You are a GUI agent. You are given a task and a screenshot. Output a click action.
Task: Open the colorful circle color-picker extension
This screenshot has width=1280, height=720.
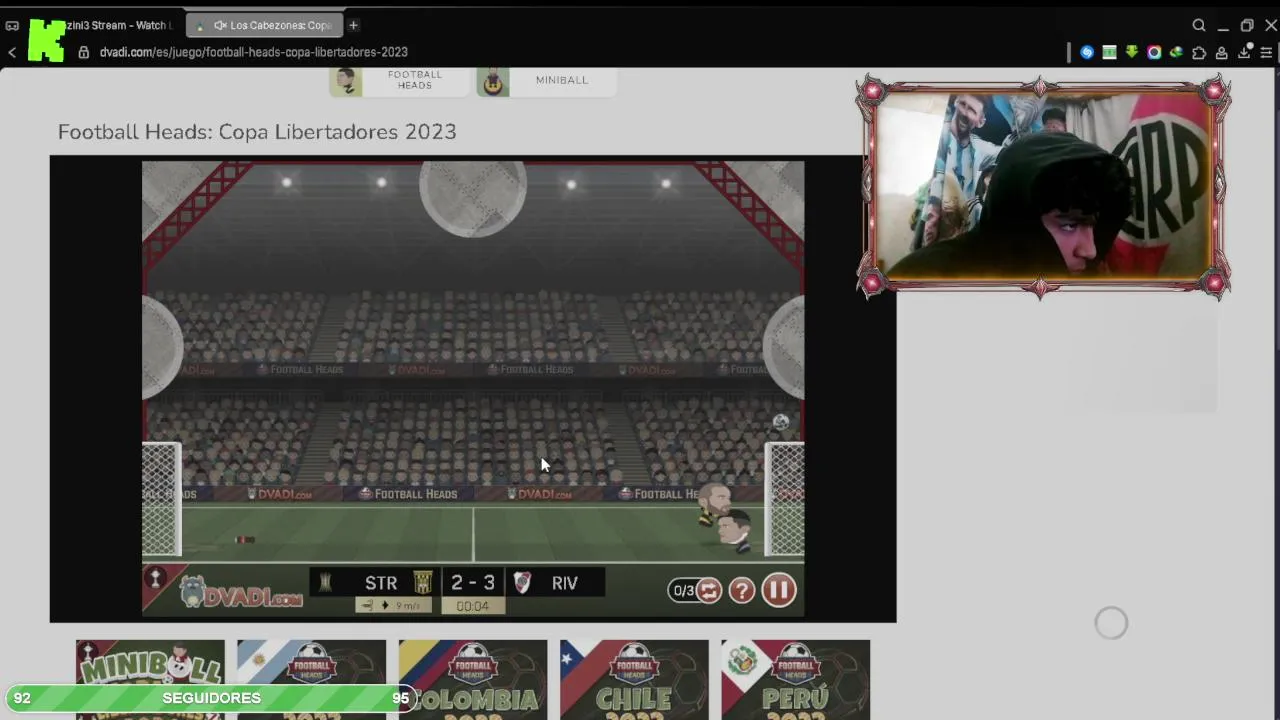[1154, 52]
